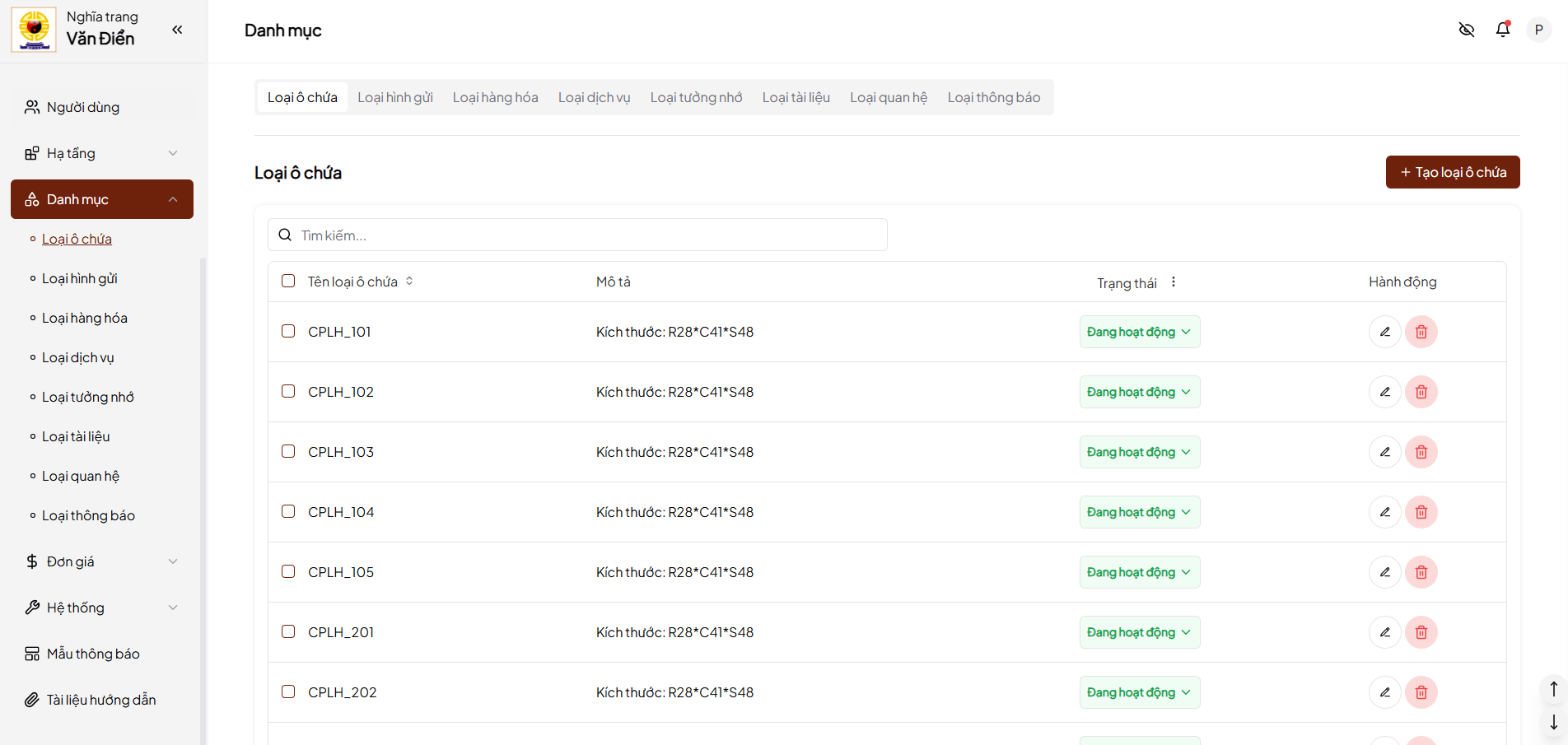Toggle the crossed-out eye visibility icon
This screenshot has width=1568, height=745.
pos(1467,30)
